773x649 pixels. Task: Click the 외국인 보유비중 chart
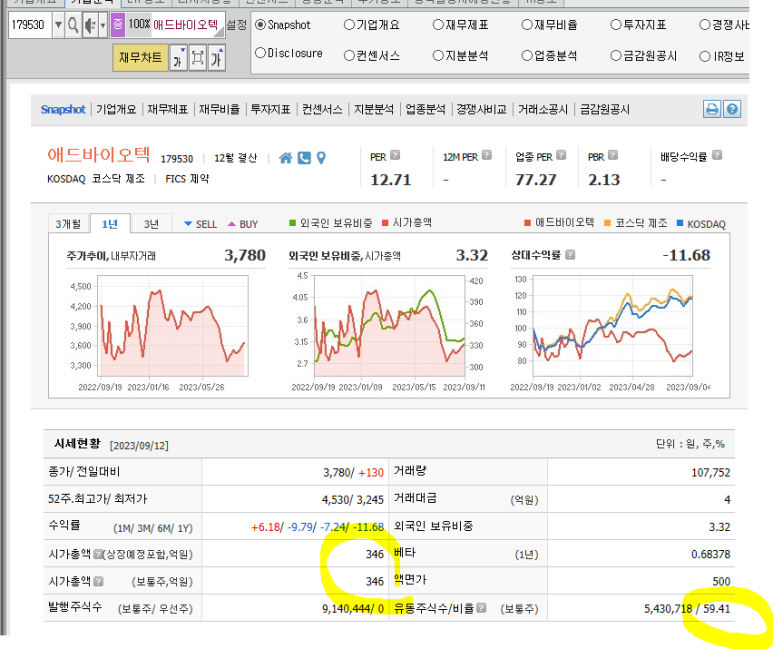[389, 326]
